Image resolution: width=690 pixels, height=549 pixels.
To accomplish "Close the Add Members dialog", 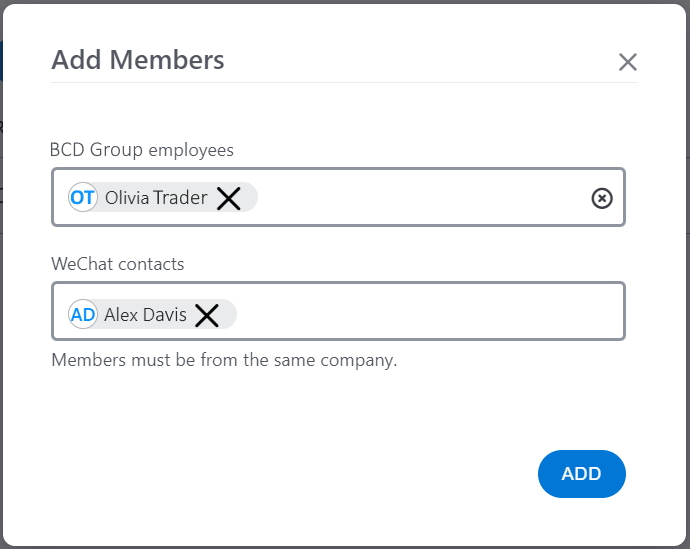I will 628,62.
